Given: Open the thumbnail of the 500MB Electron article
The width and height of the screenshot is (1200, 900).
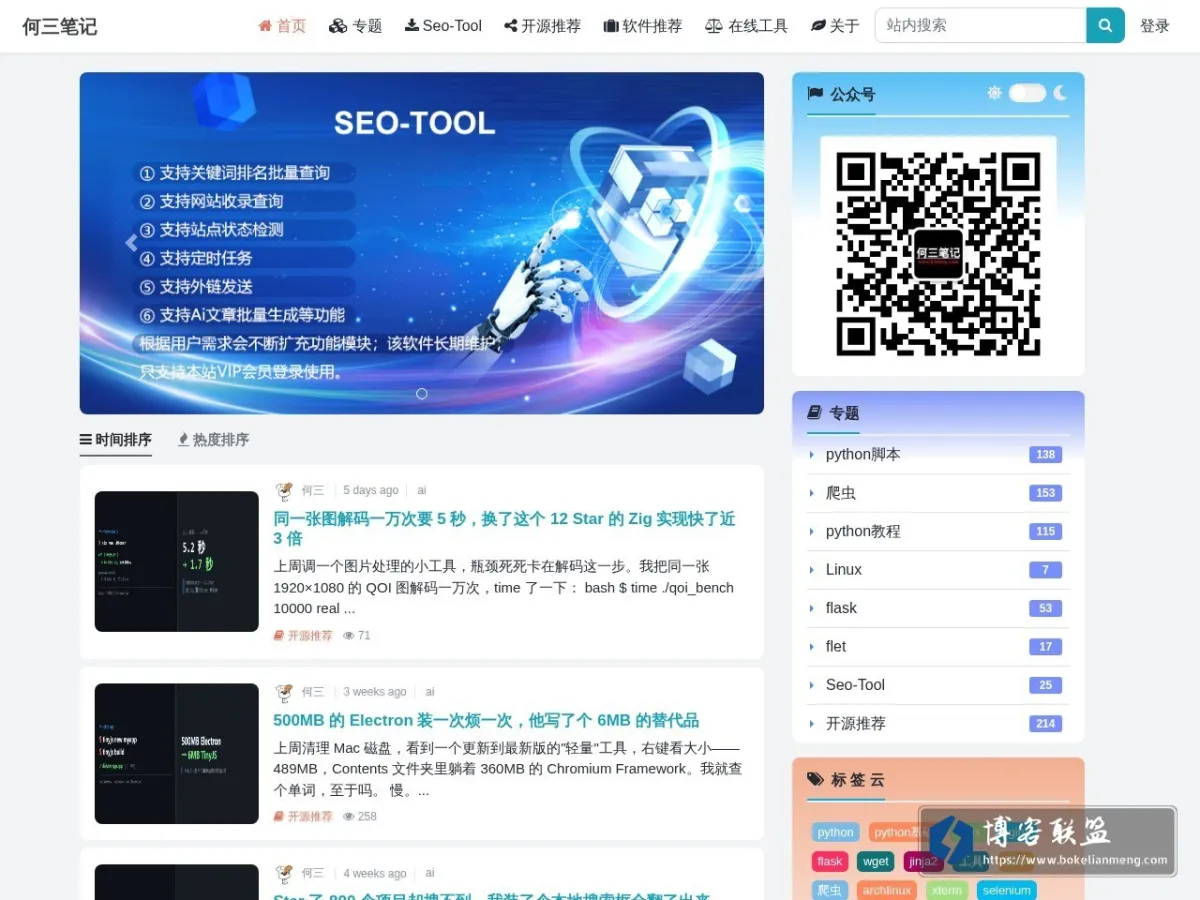Looking at the screenshot, I should pyautogui.click(x=177, y=753).
